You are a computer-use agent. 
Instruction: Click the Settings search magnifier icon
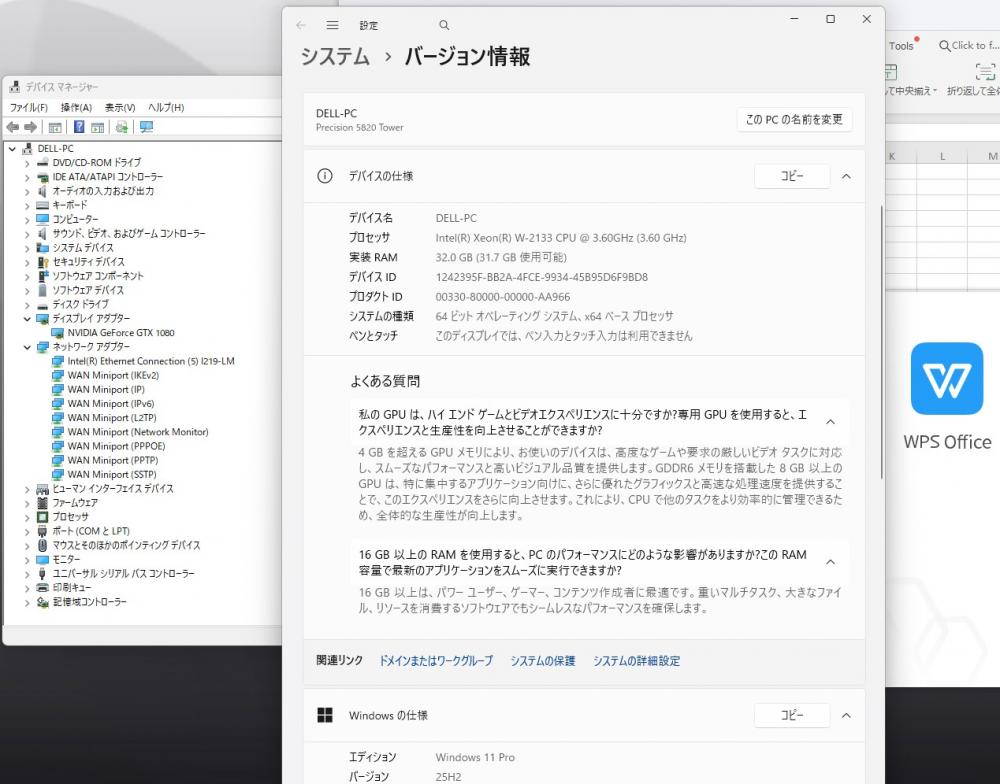point(444,25)
